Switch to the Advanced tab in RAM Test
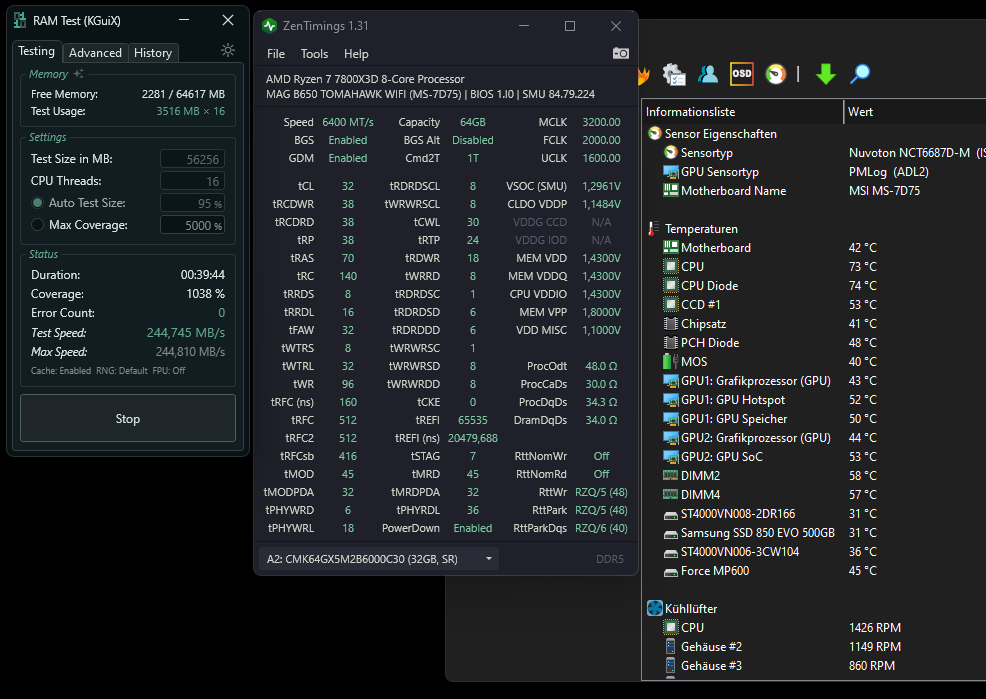The image size is (986, 699). [95, 52]
